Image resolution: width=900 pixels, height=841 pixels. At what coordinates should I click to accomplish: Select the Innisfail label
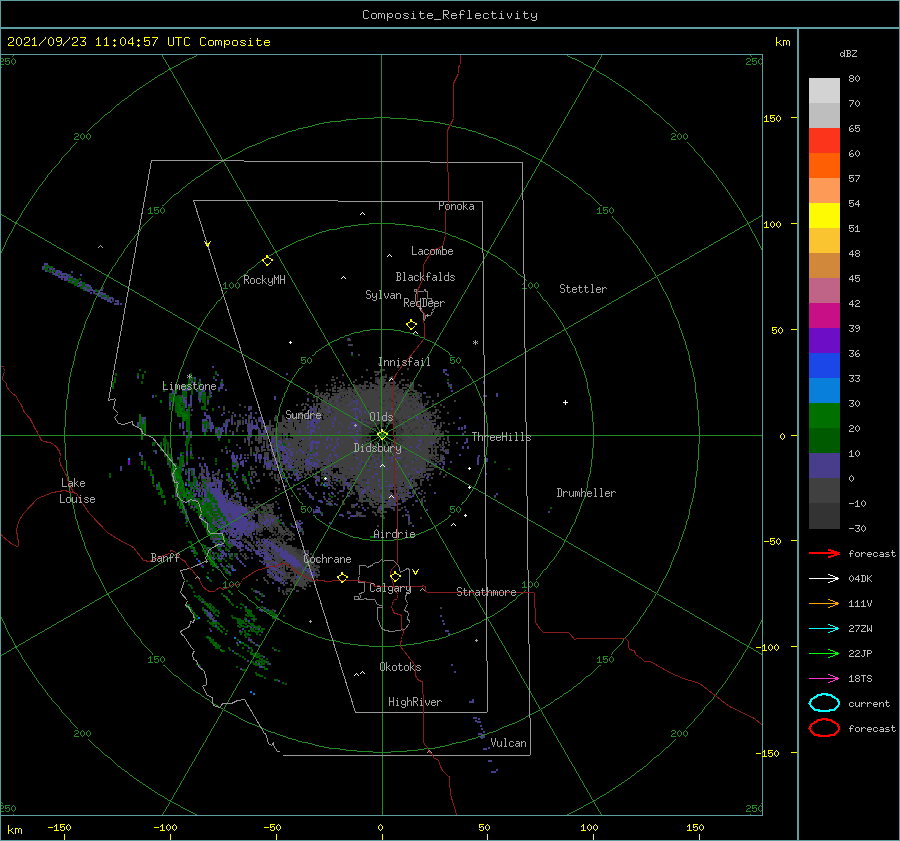(404, 362)
